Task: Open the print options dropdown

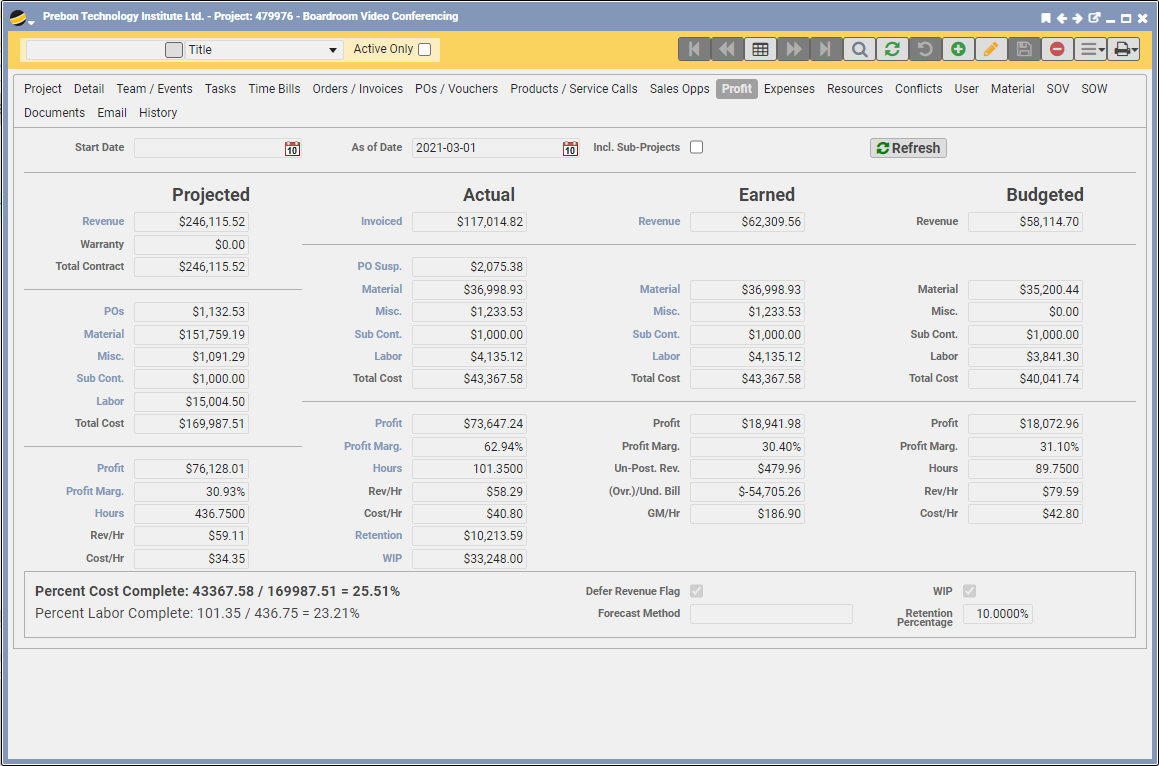Action: click(1124, 49)
